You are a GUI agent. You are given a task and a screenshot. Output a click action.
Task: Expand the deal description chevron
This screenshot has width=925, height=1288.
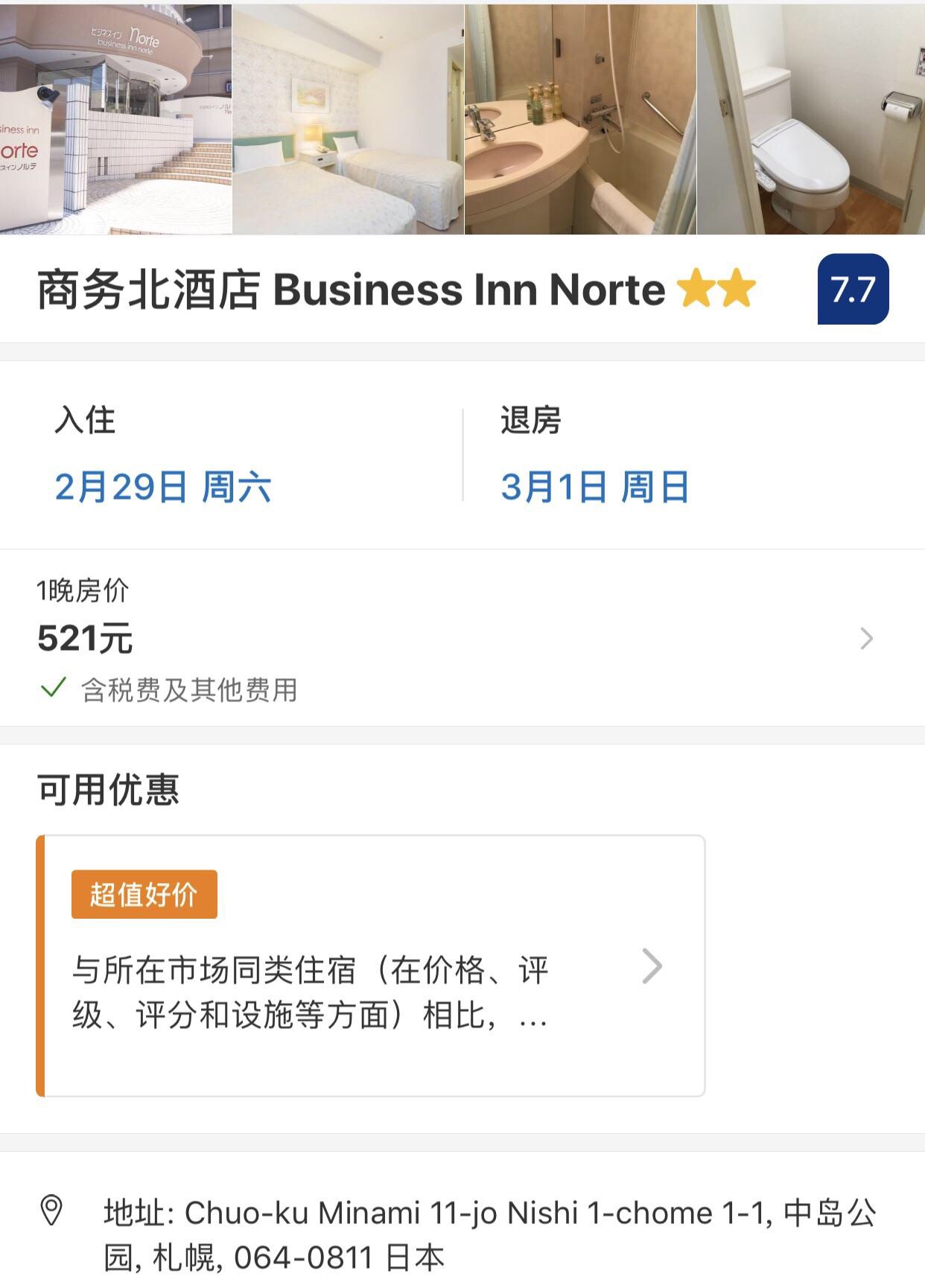pyautogui.click(x=652, y=966)
